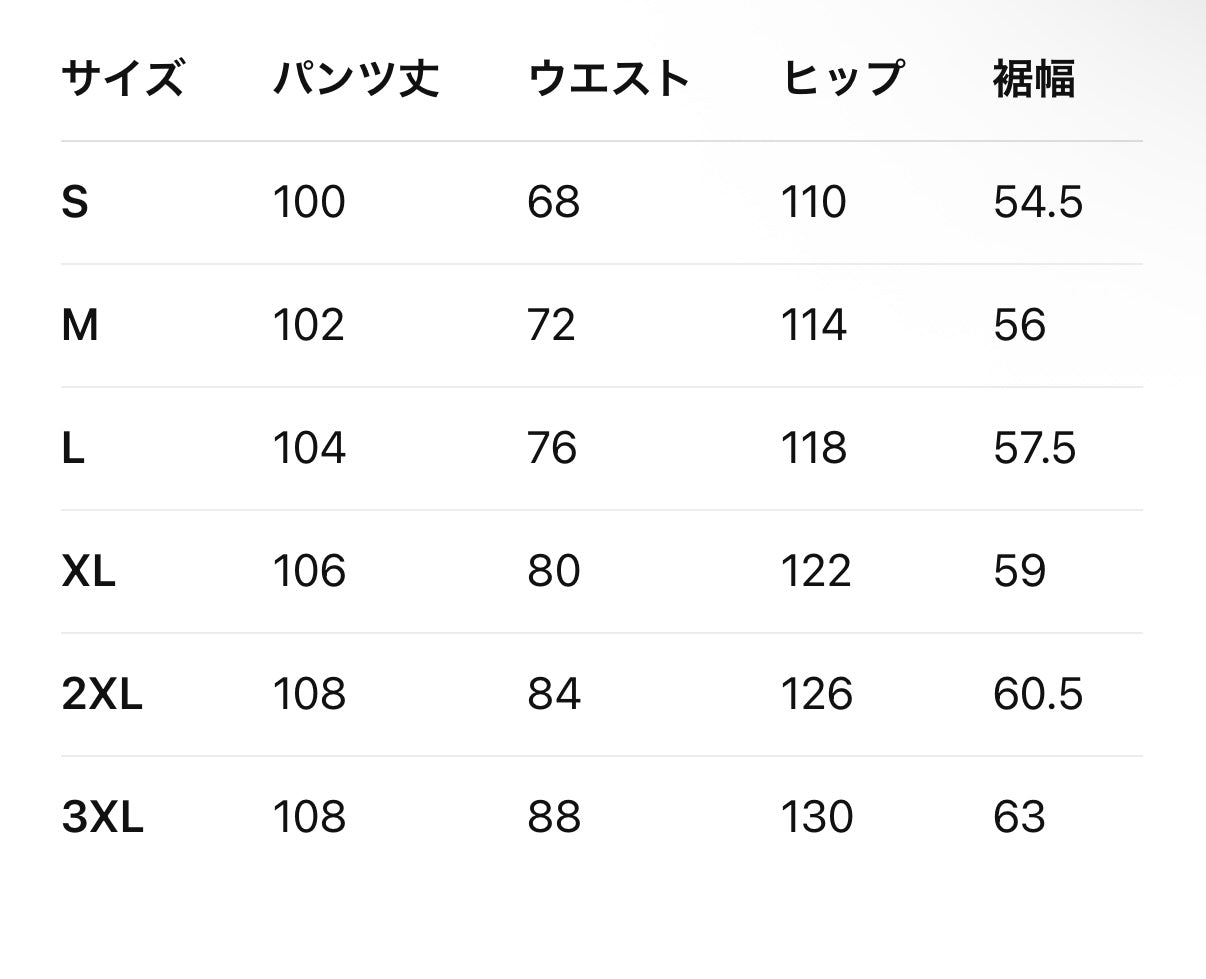Click hem width value 60.5

click(1038, 695)
